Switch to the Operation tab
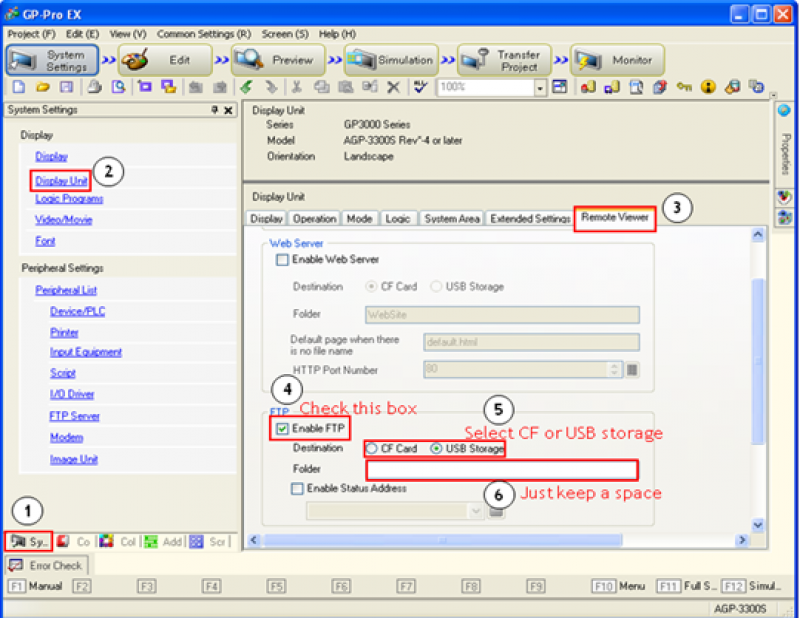This screenshot has height=618, width=800. click(314, 218)
